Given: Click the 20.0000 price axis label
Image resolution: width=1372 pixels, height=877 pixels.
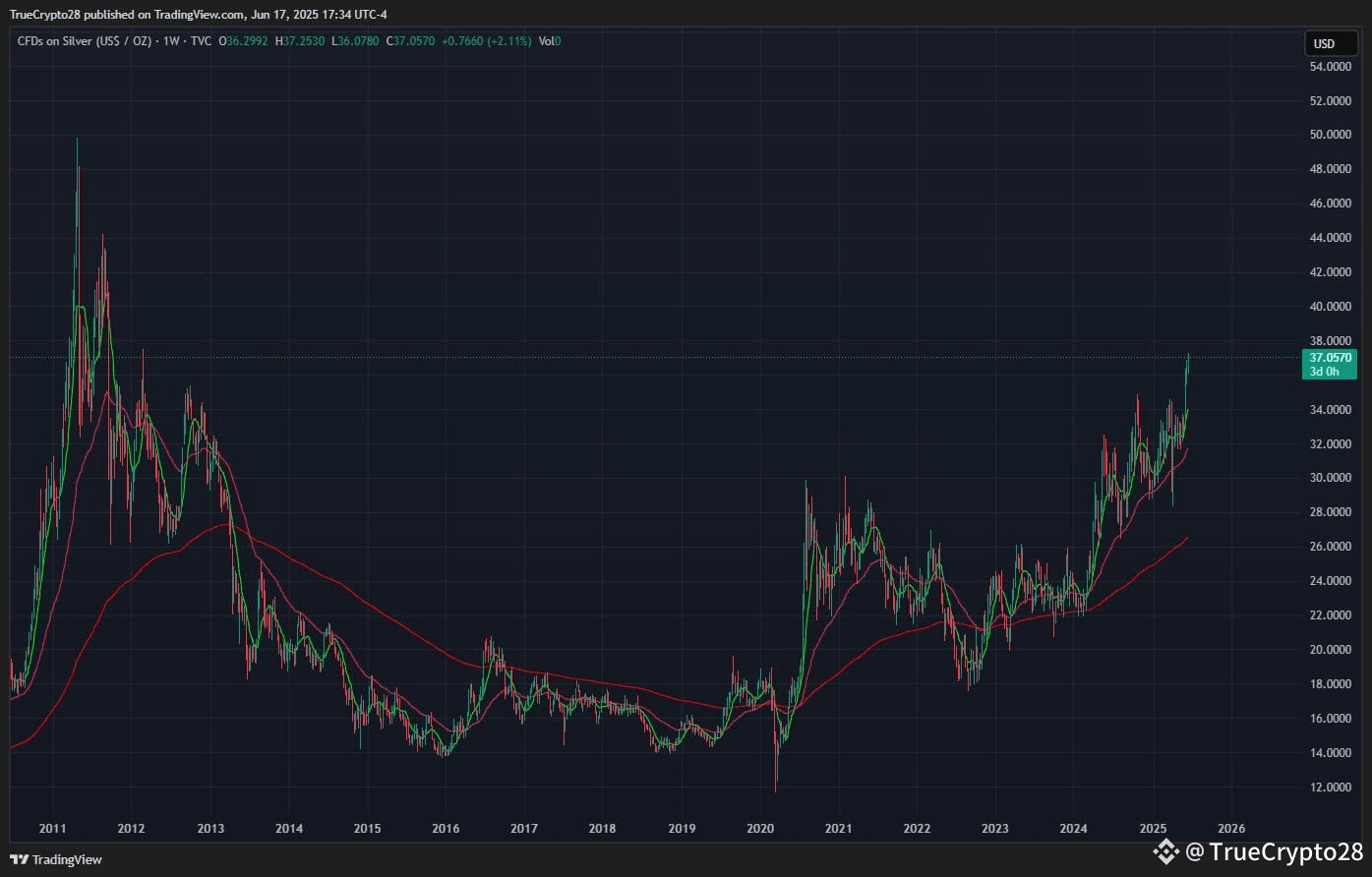Looking at the screenshot, I should pyautogui.click(x=1329, y=650).
